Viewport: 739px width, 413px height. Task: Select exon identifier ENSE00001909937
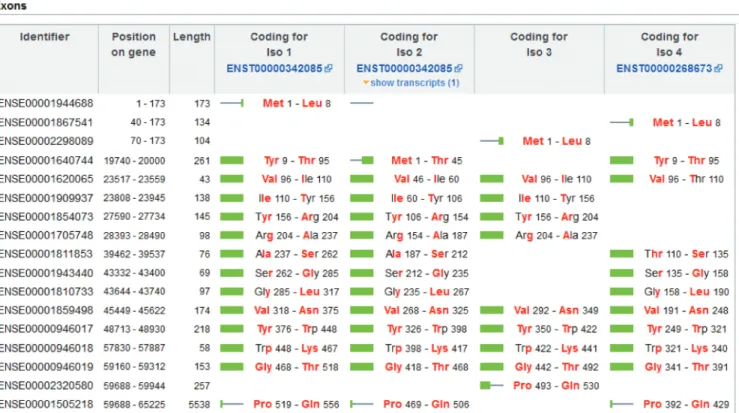(x=46, y=198)
